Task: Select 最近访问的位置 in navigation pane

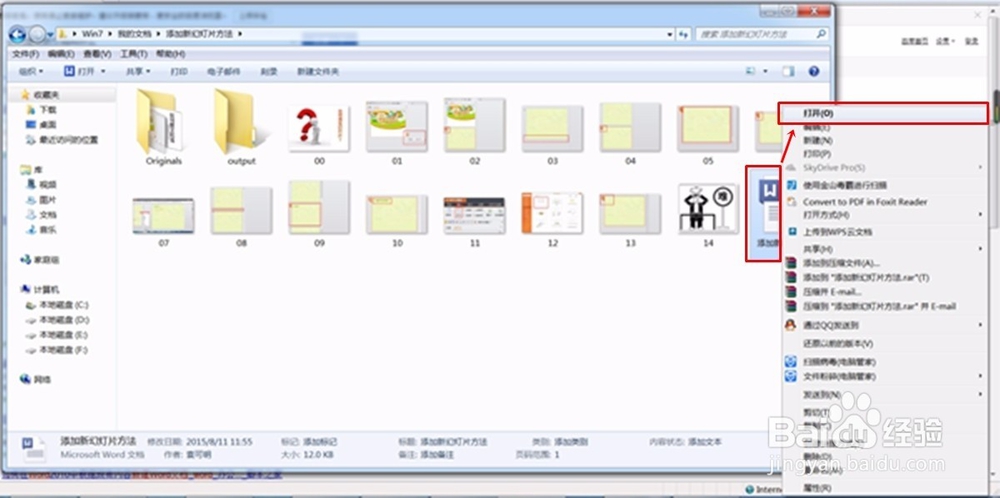Action: (68, 140)
